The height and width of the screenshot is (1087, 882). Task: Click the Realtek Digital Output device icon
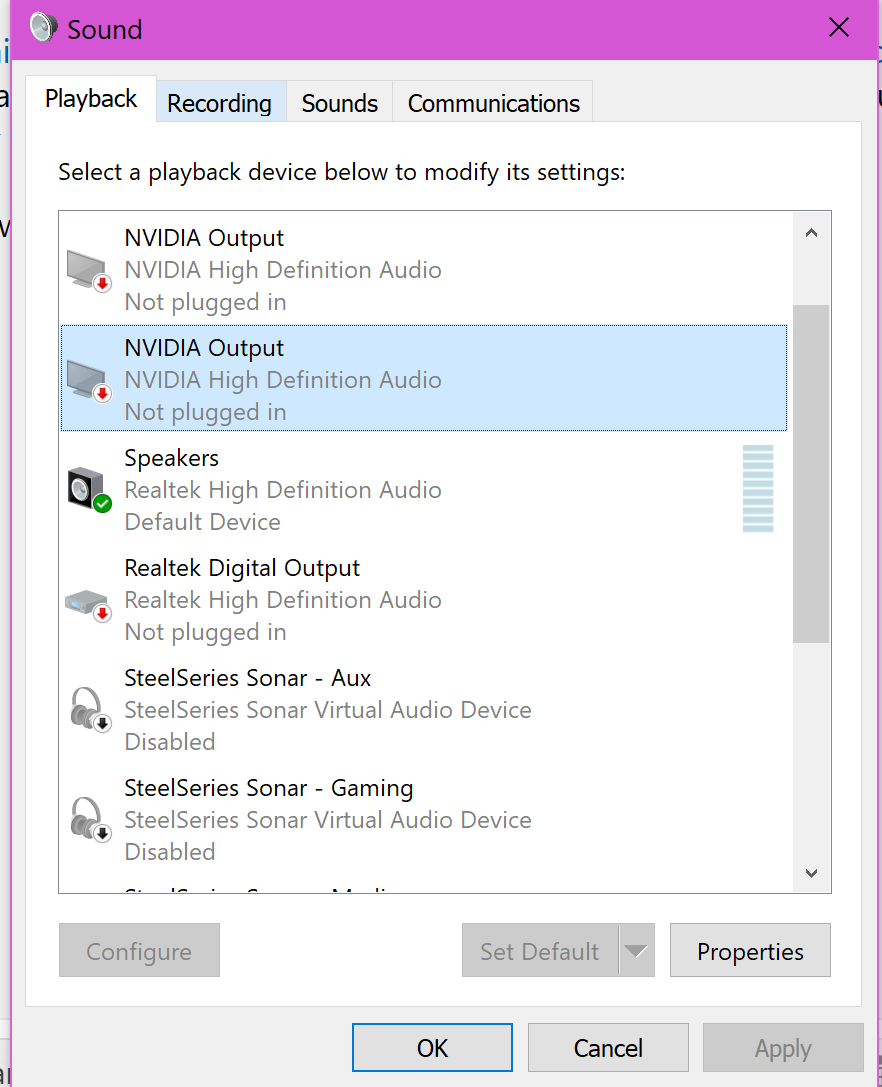(89, 605)
